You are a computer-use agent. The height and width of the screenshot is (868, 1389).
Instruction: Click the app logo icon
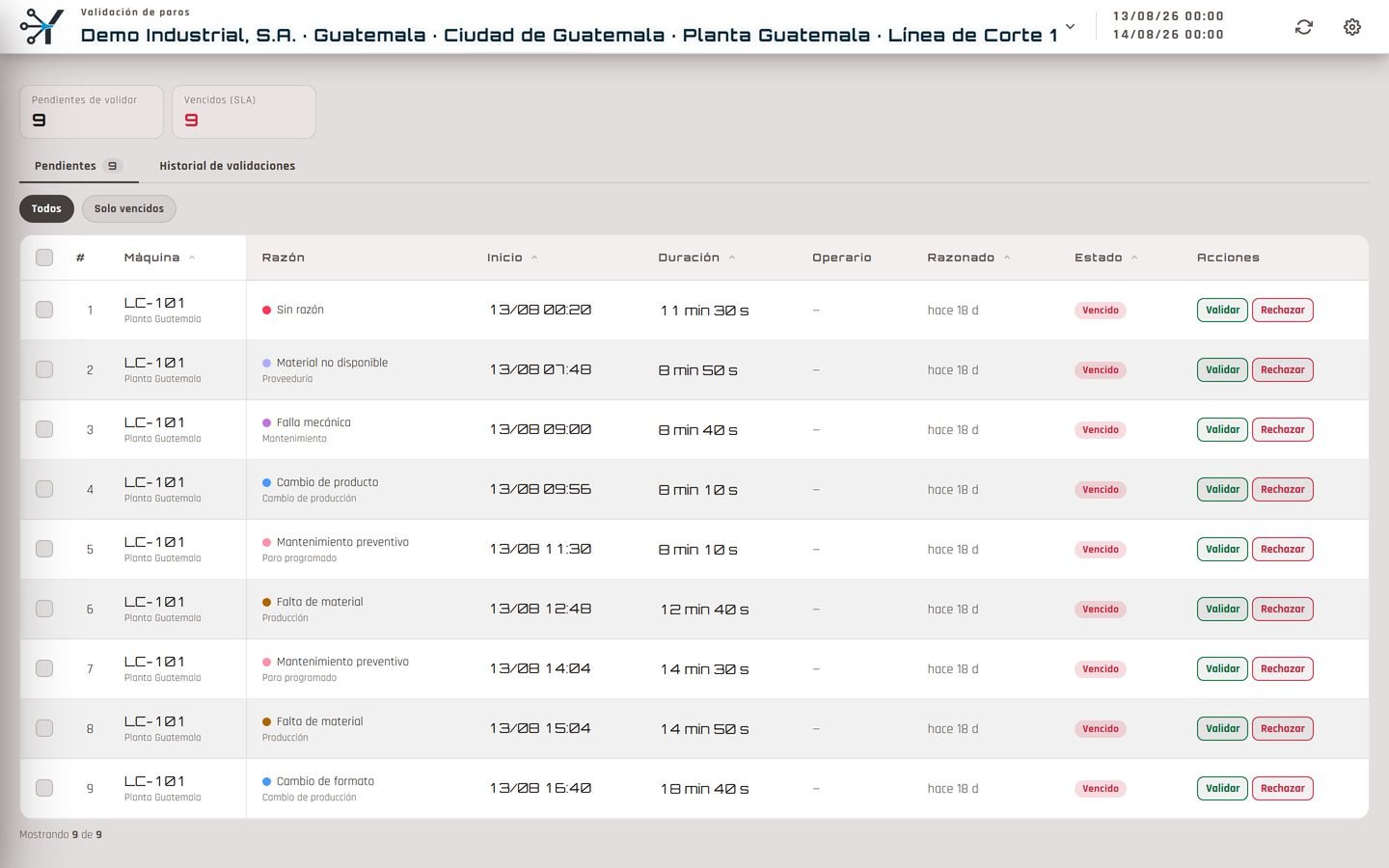tap(42, 26)
